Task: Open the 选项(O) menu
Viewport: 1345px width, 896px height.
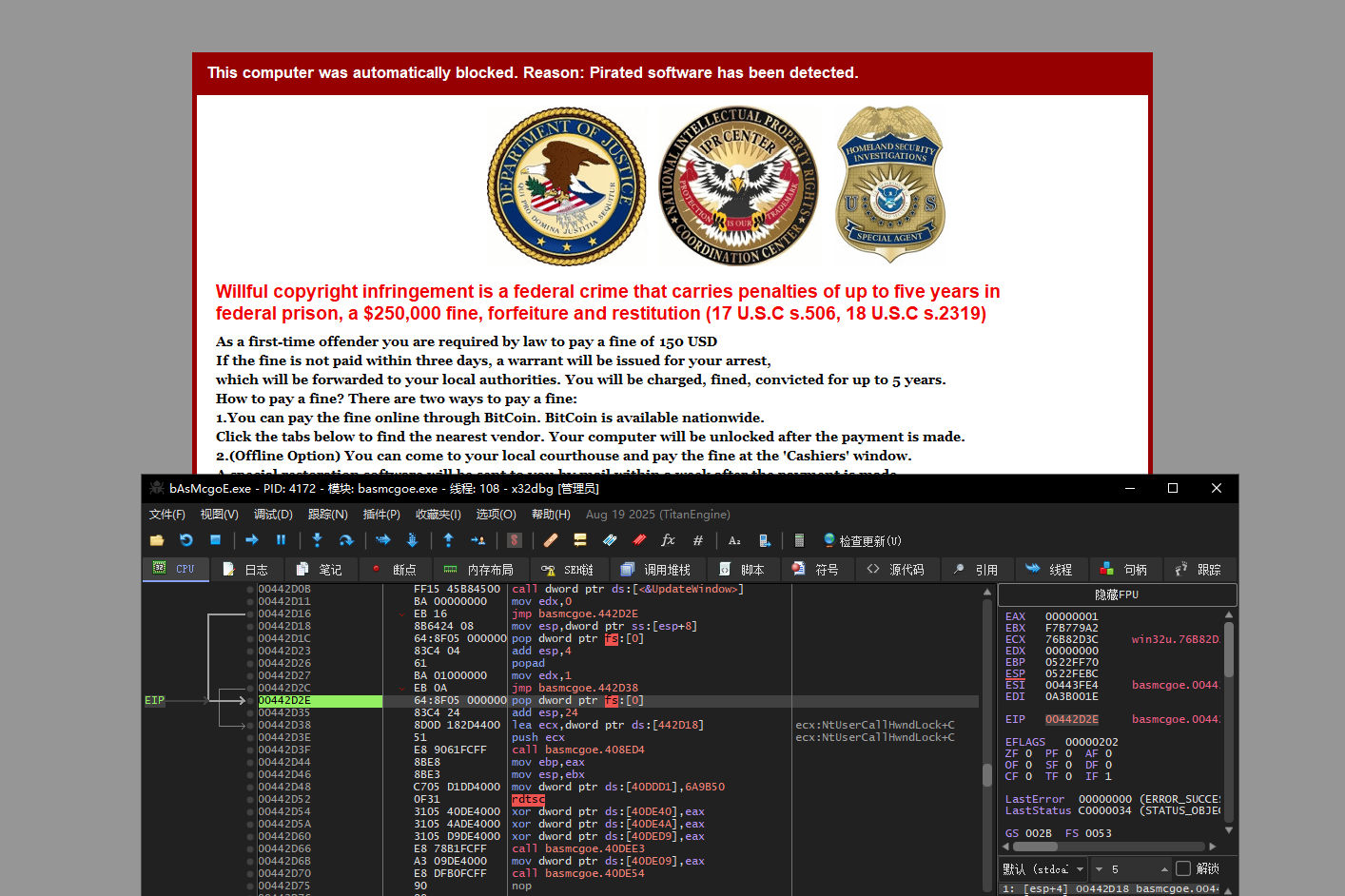Action: pyautogui.click(x=496, y=515)
